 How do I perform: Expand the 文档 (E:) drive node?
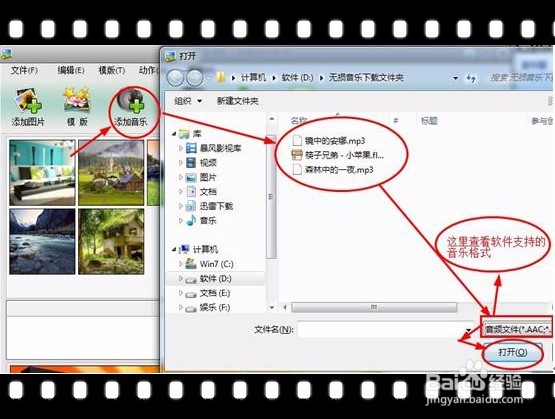[181, 293]
